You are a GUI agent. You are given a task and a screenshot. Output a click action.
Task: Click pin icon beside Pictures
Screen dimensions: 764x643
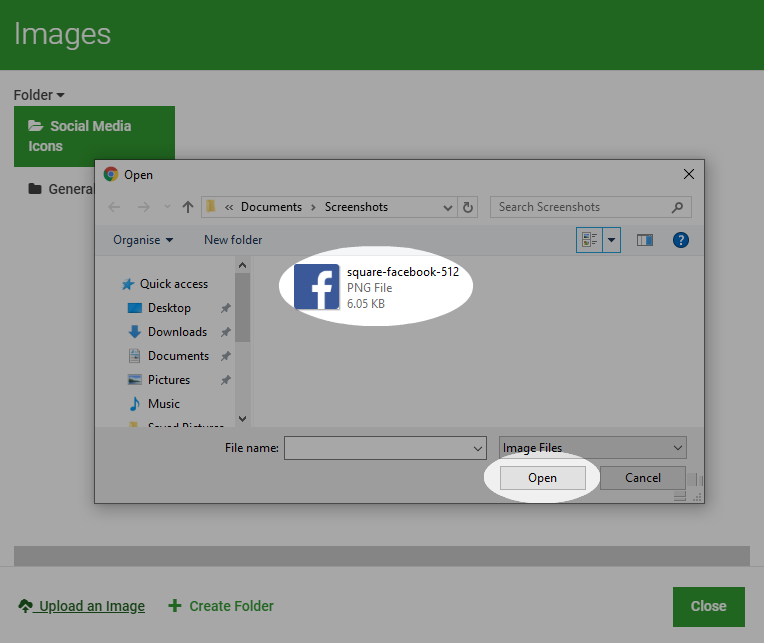[x=225, y=379]
